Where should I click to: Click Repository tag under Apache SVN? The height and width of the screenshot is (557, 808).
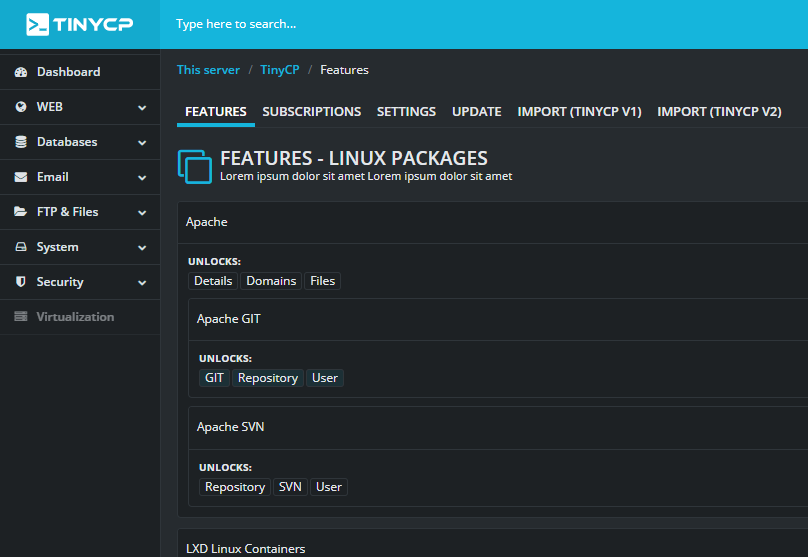[x=235, y=487]
